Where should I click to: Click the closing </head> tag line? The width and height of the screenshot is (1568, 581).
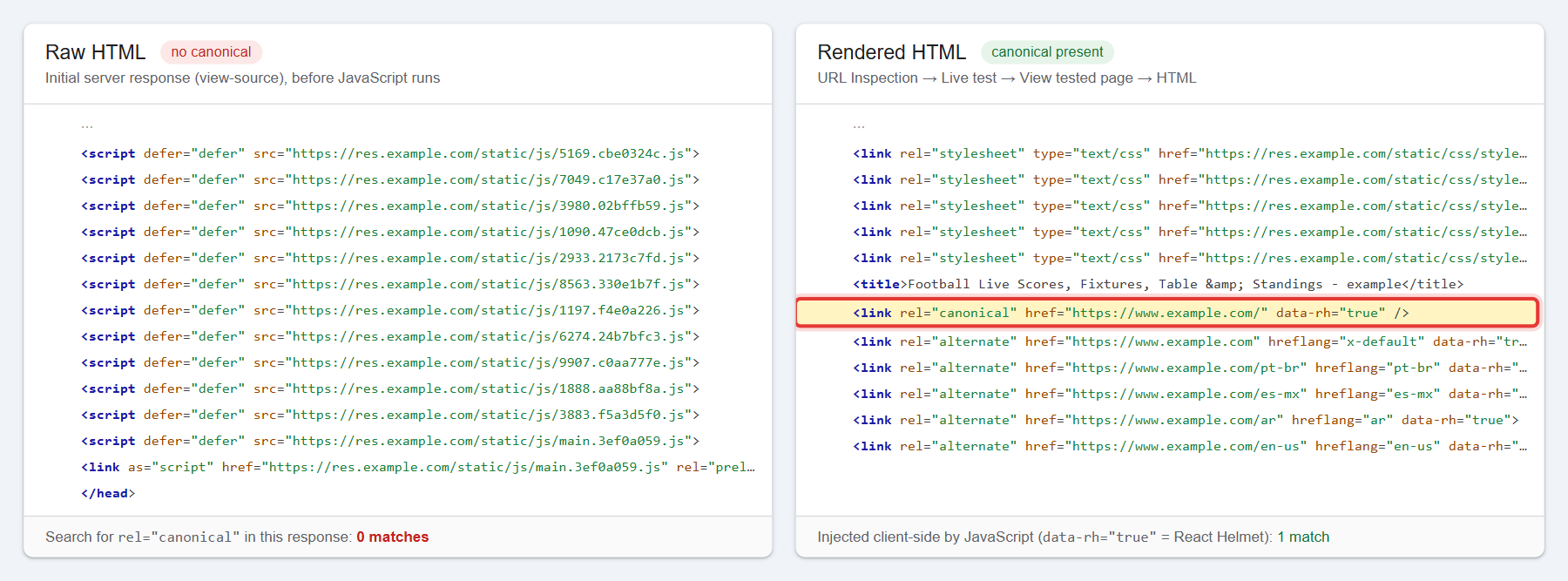coord(108,493)
